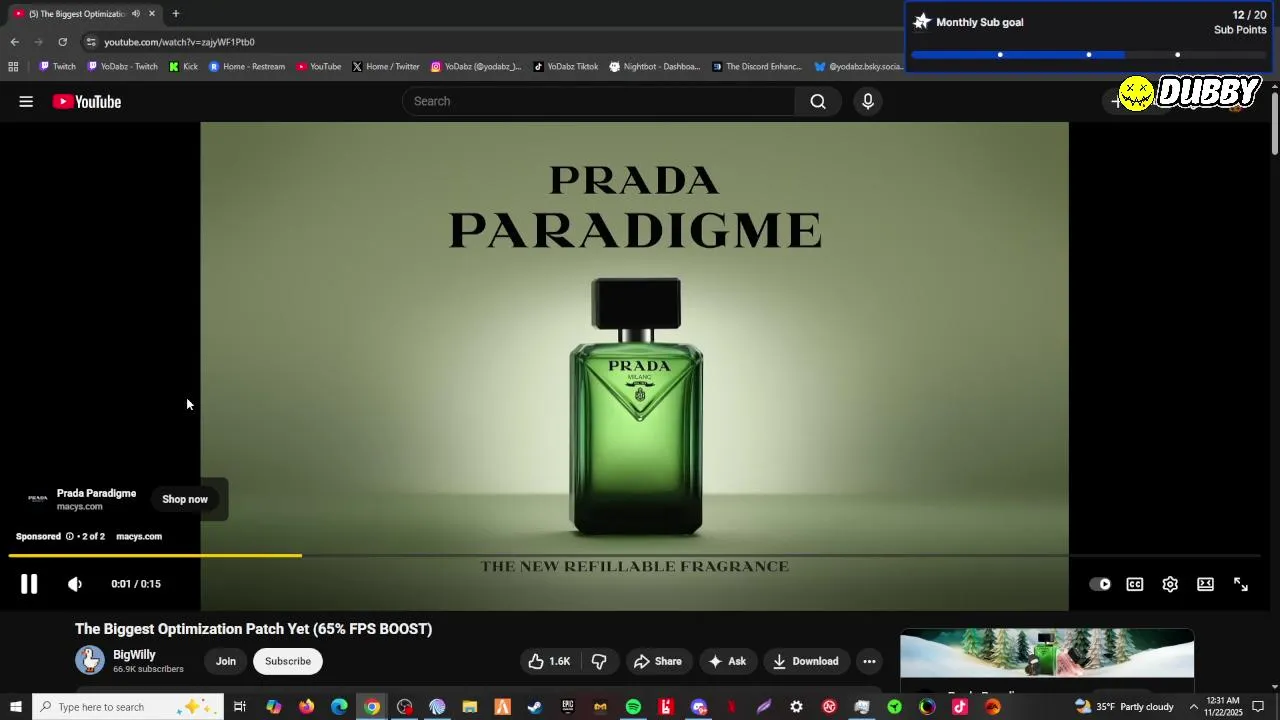Download the video
The height and width of the screenshot is (720, 1280).
[x=805, y=661]
